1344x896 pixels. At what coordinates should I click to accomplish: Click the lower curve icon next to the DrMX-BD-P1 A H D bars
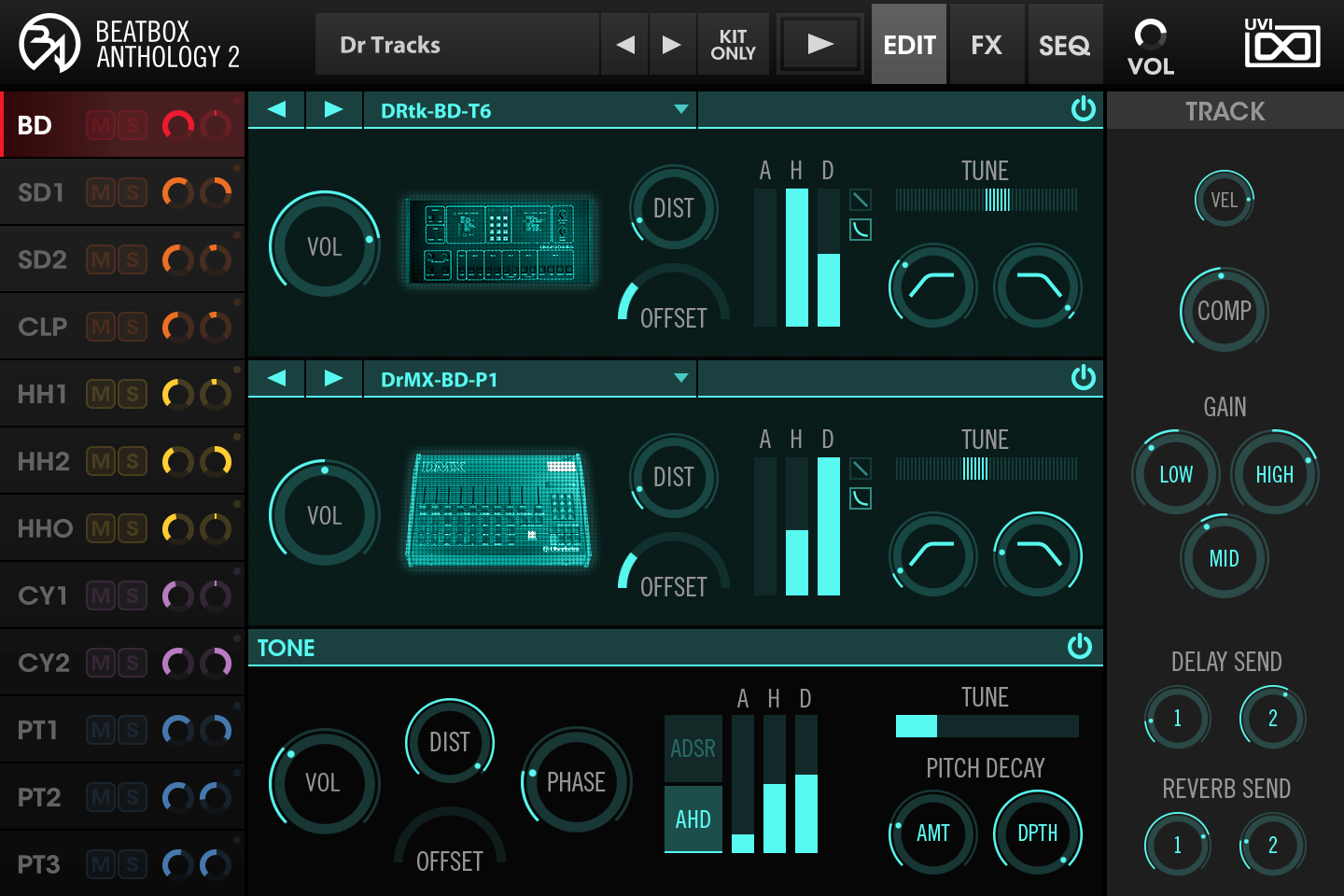[860, 499]
